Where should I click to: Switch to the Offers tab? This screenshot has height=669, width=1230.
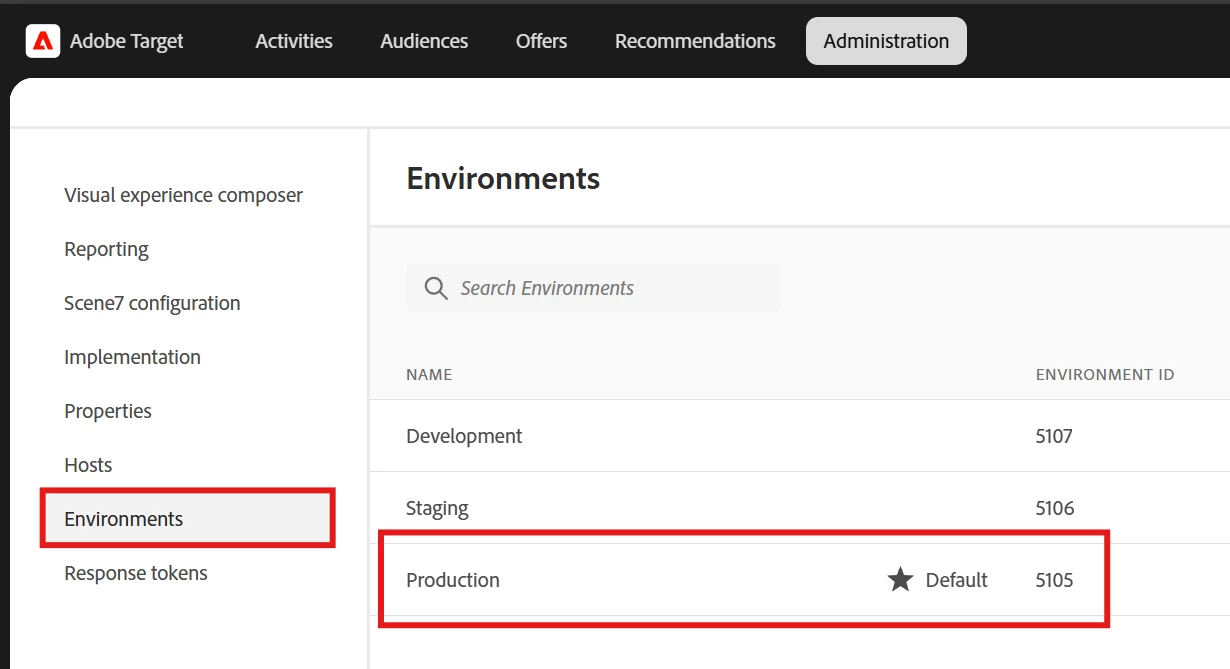pos(541,41)
